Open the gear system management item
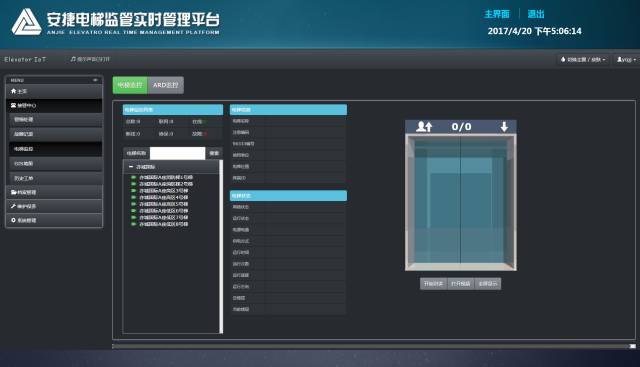 click(x=13, y=220)
